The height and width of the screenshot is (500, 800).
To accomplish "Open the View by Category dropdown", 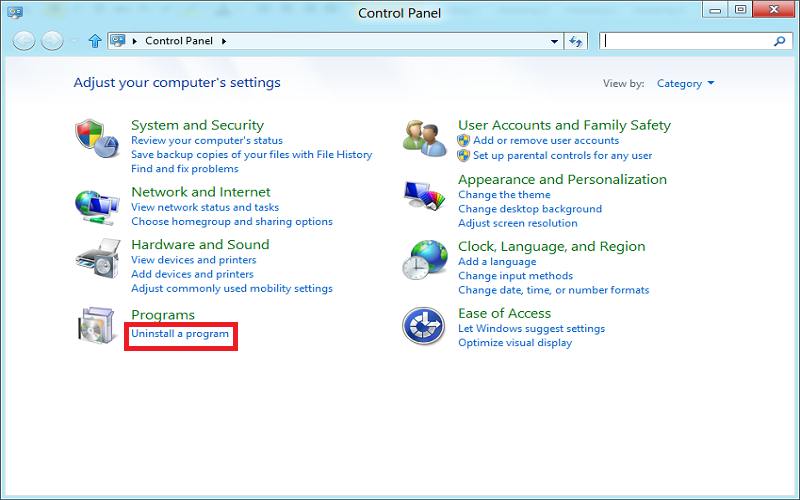I will click(685, 83).
